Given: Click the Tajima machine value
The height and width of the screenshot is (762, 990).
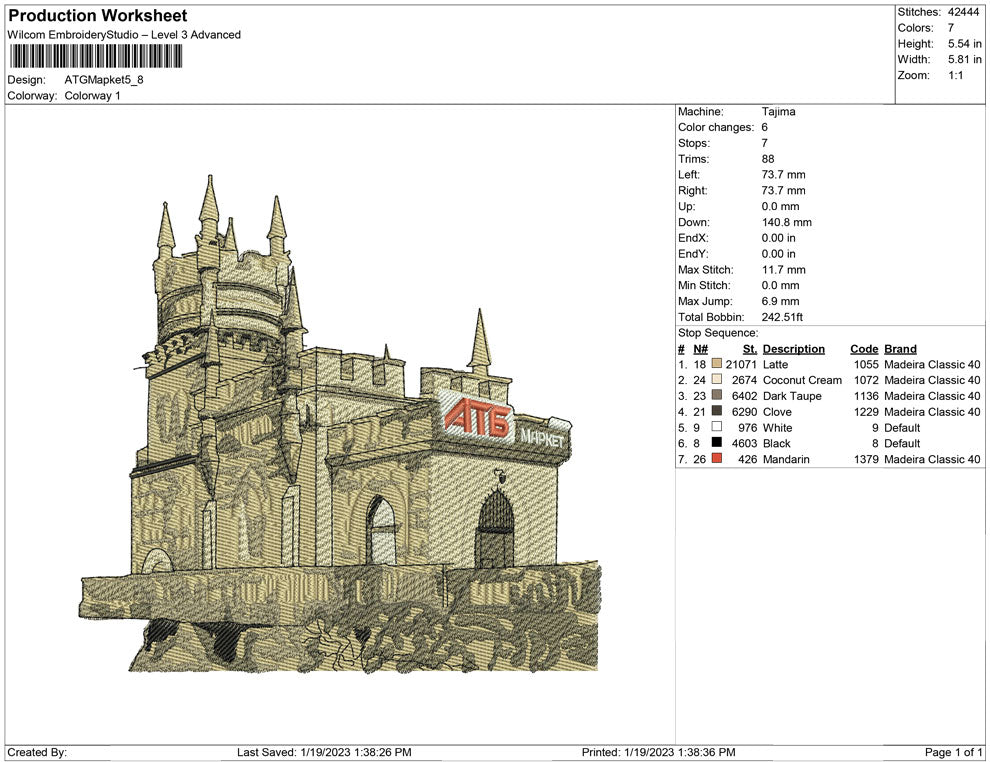Looking at the screenshot, I should coord(778,112).
